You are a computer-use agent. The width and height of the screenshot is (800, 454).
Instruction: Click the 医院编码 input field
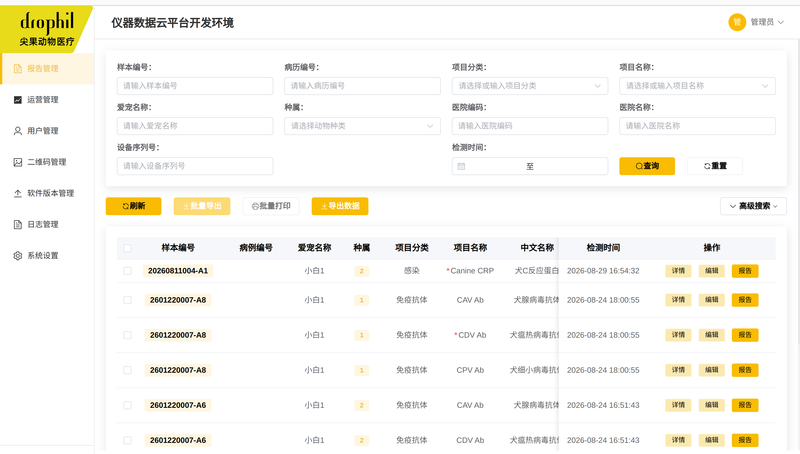click(x=530, y=125)
